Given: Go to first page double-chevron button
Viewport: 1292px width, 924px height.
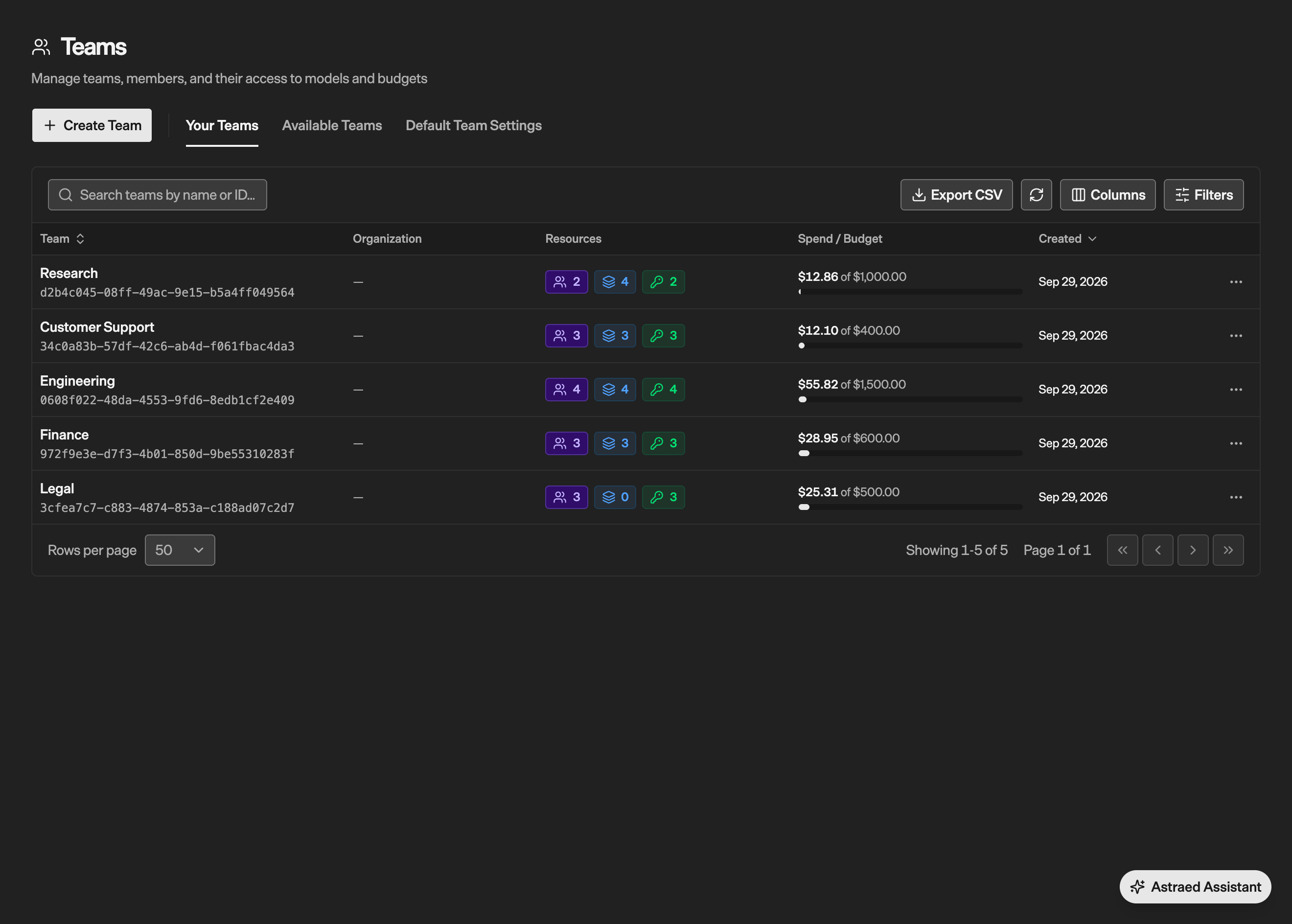Looking at the screenshot, I should pyautogui.click(x=1123, y=550).
